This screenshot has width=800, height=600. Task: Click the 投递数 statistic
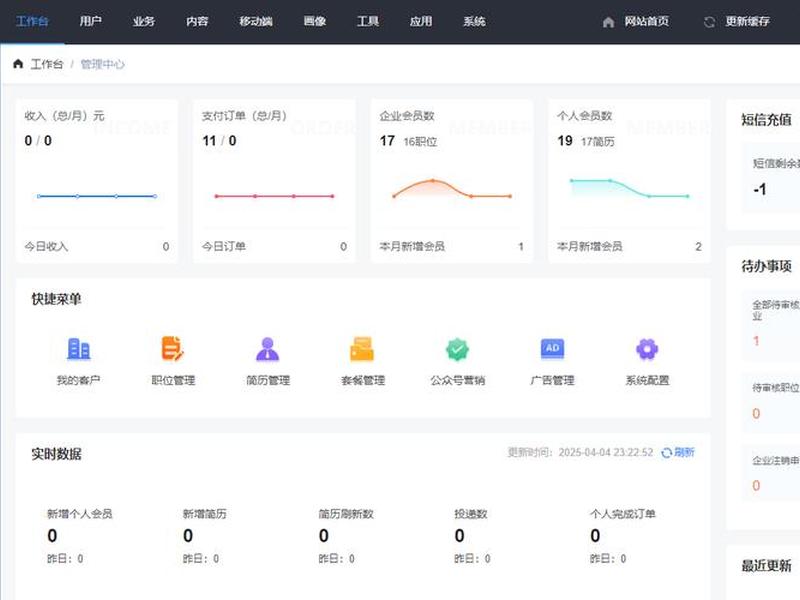[x=472, y=536]
